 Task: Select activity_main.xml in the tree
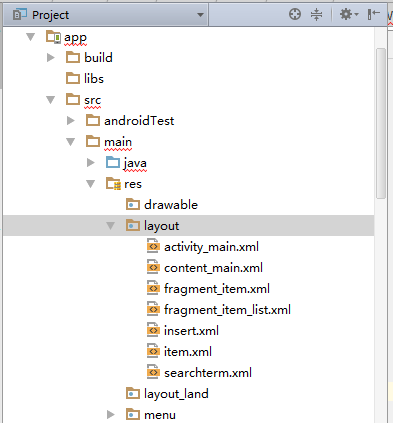pyautogui.click(x=211, y=247)
